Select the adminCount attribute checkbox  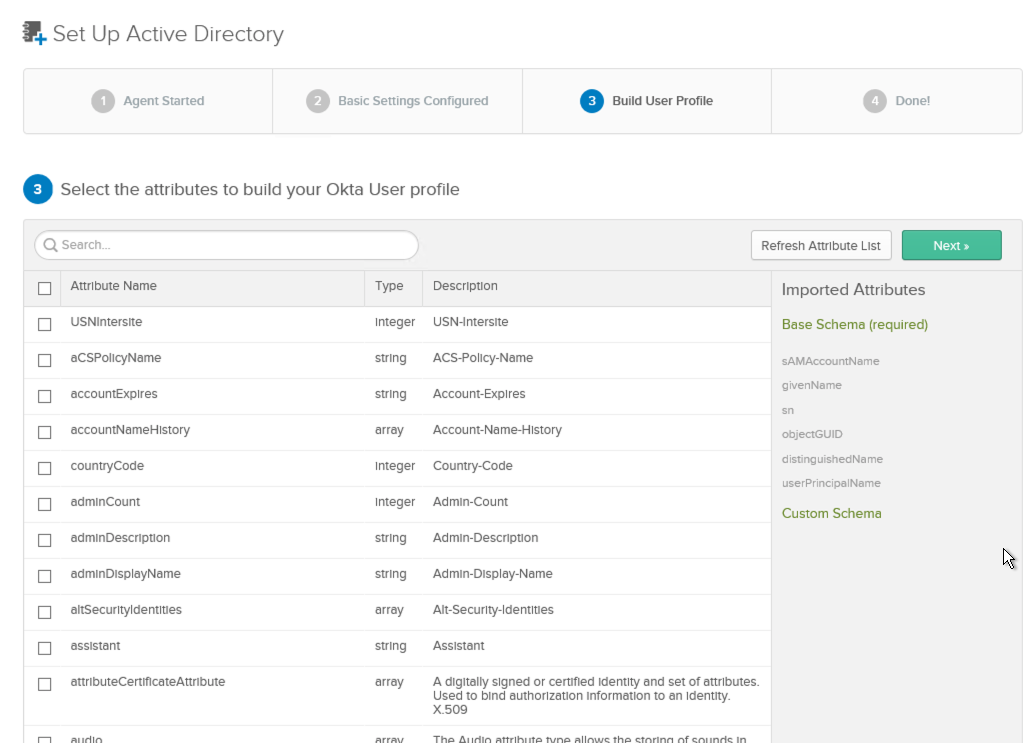(x=44, y=504)
